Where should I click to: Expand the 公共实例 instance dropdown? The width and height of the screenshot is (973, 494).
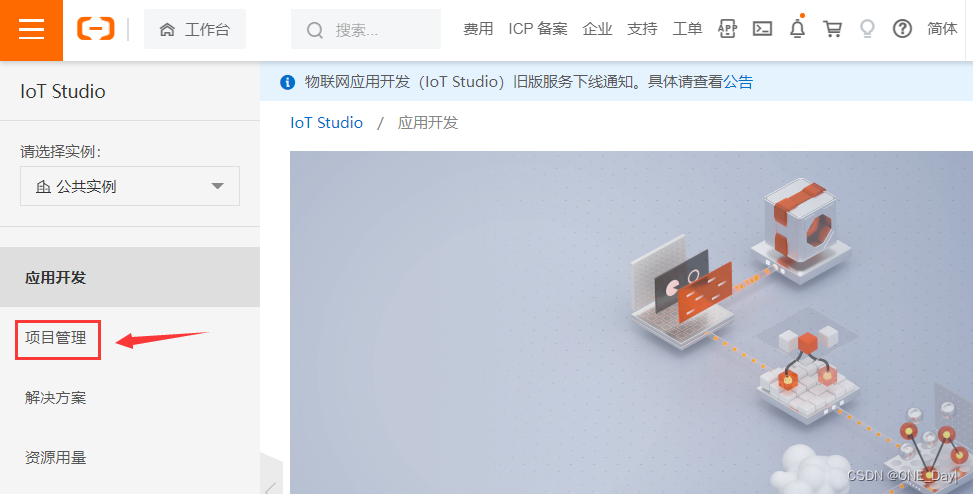tap(130, 186)
